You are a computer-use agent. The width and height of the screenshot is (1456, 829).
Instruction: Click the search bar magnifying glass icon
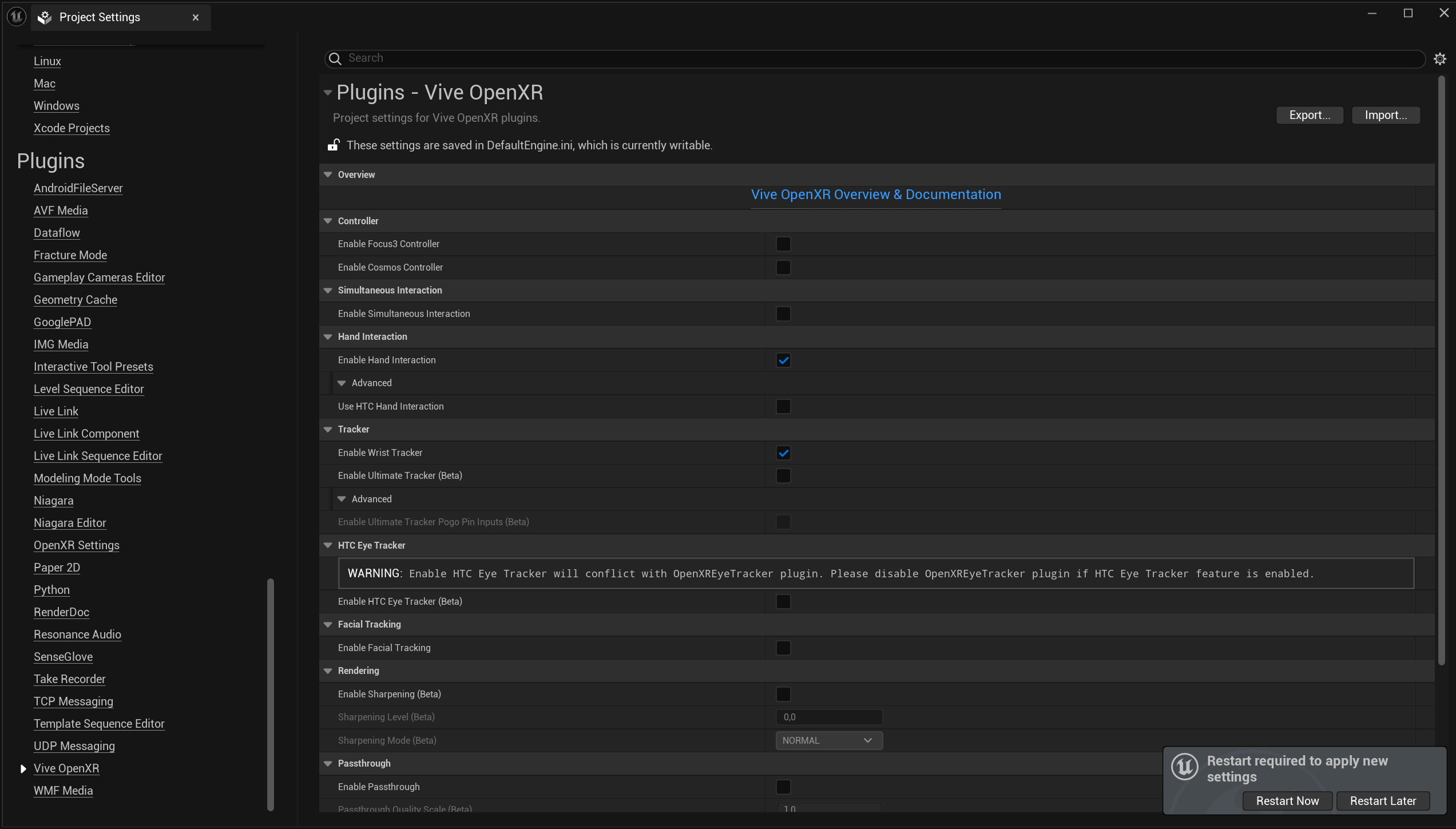click(336, 58)
